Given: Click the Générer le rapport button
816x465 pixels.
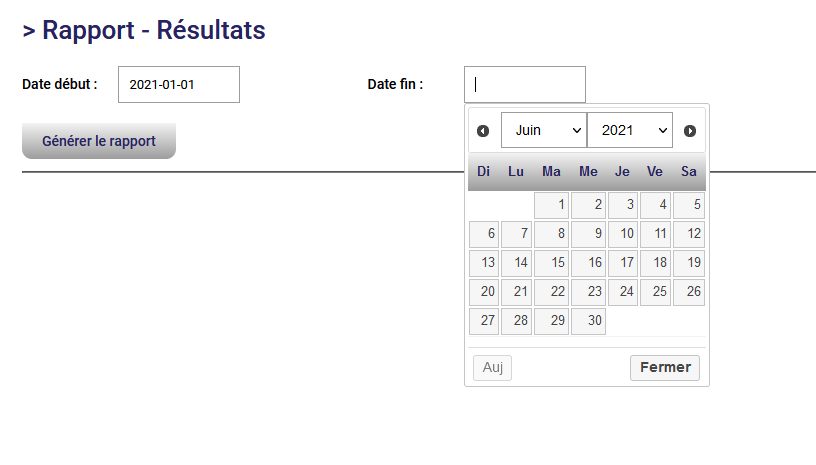Looking at the screenshot, I should (99, 141).
